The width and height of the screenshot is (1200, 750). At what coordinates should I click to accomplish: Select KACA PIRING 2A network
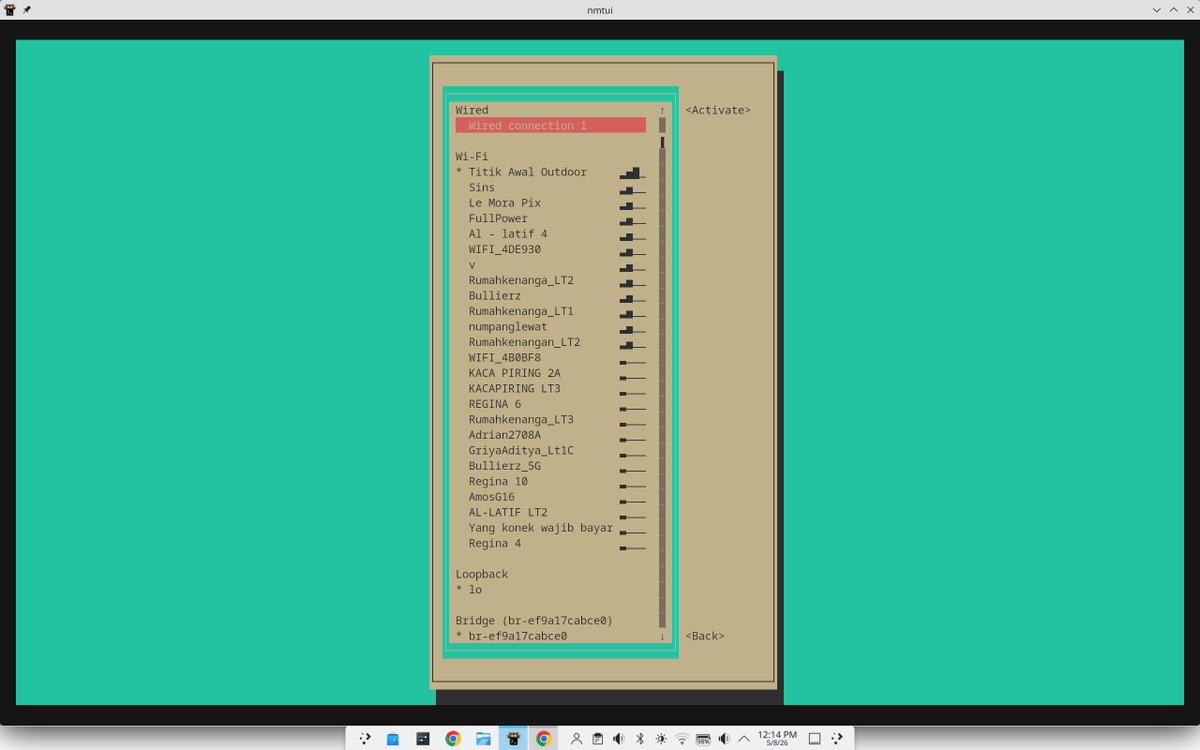(550, 373)
